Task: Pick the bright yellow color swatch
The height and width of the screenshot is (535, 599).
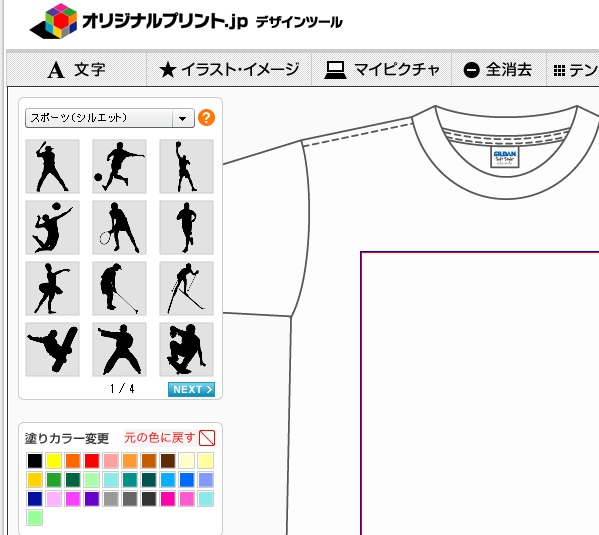Action: point(54,461)
